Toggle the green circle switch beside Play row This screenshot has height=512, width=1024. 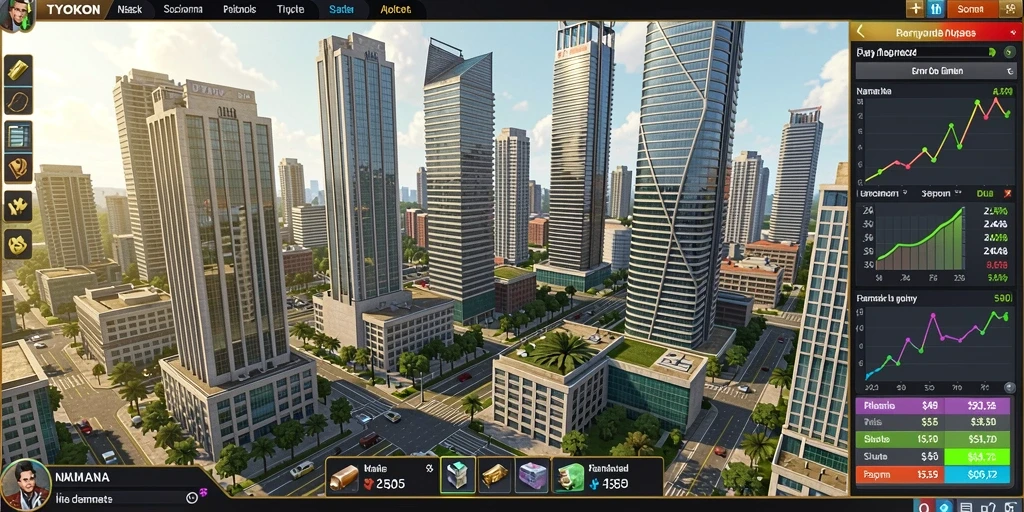1010,52
